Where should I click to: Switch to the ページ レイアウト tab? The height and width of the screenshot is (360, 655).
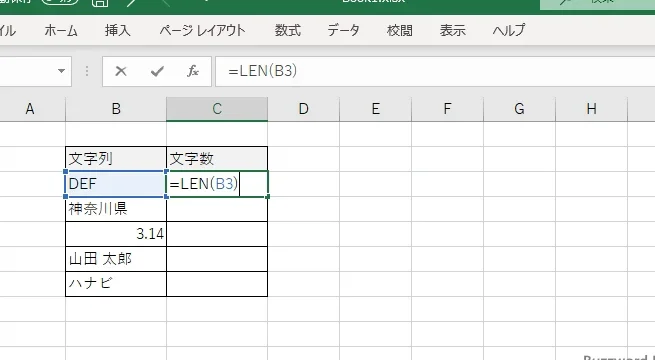[202, 30]
